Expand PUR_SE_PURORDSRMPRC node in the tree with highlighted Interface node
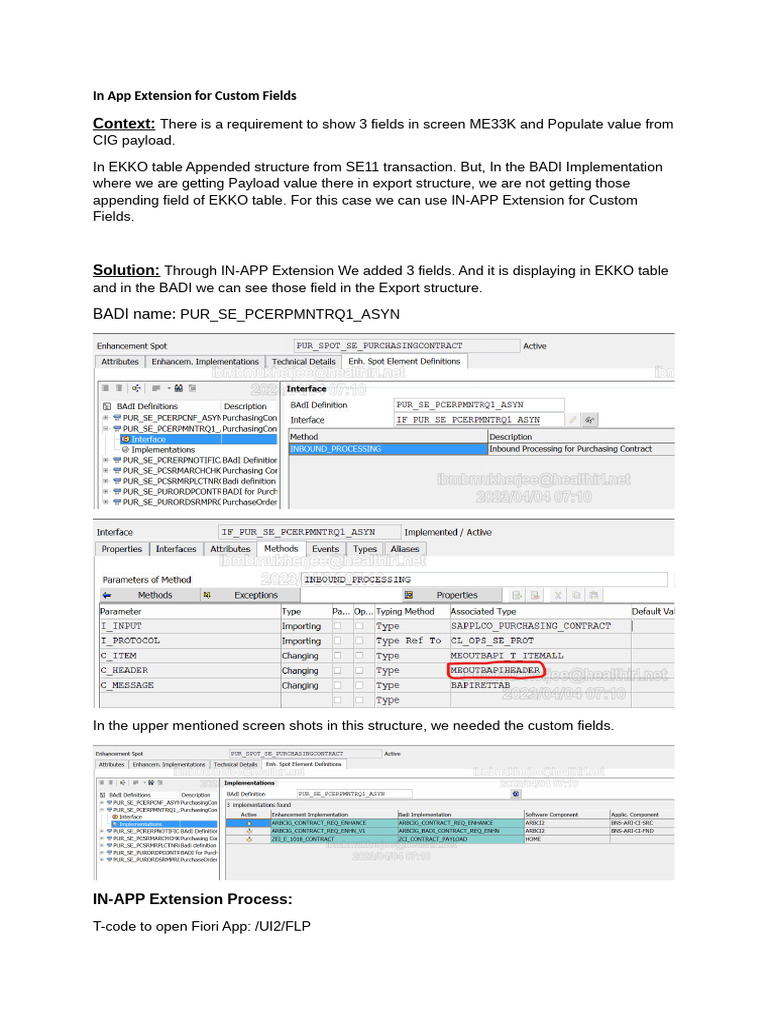Screen dimensions: 768x1024 tap(105, 502)
